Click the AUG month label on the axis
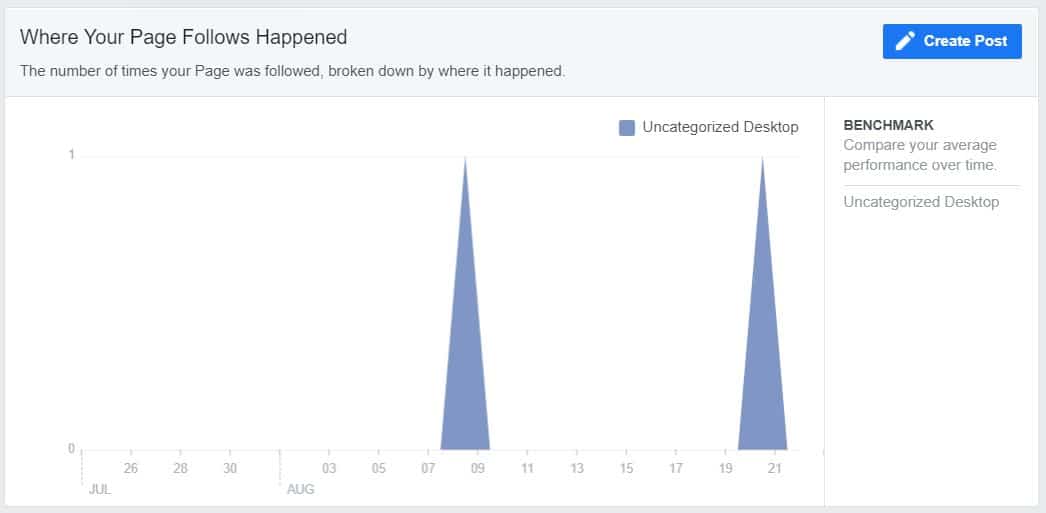This screenshot has width=1046, height=513. tap(301, 490)
